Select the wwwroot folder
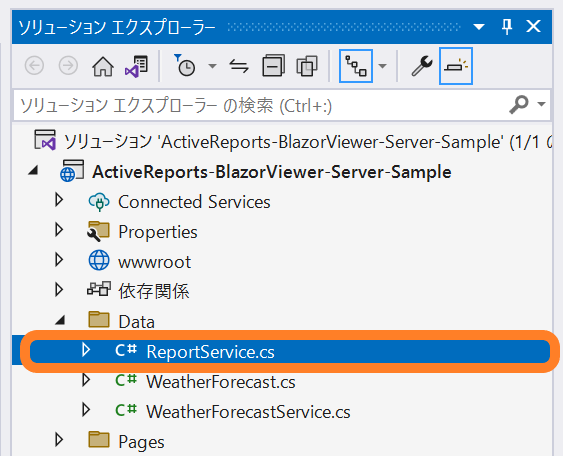The width and height of the screenshot is (563, 456). (x=155, y=262)
